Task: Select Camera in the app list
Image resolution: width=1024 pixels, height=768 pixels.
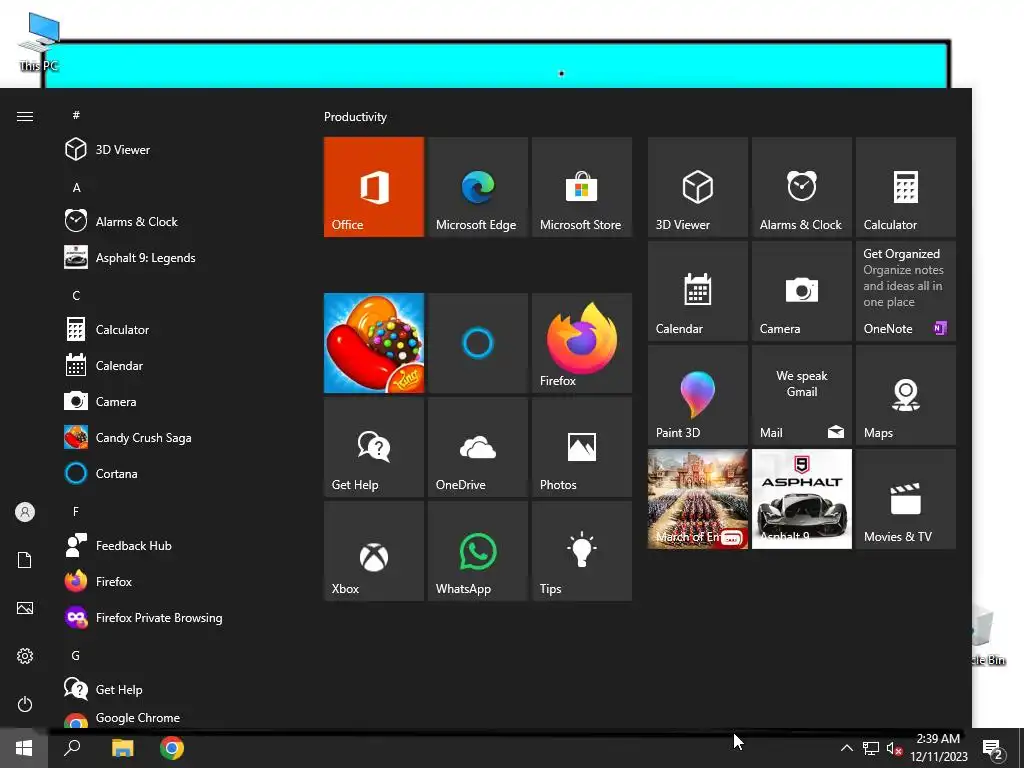Action: 176,402
